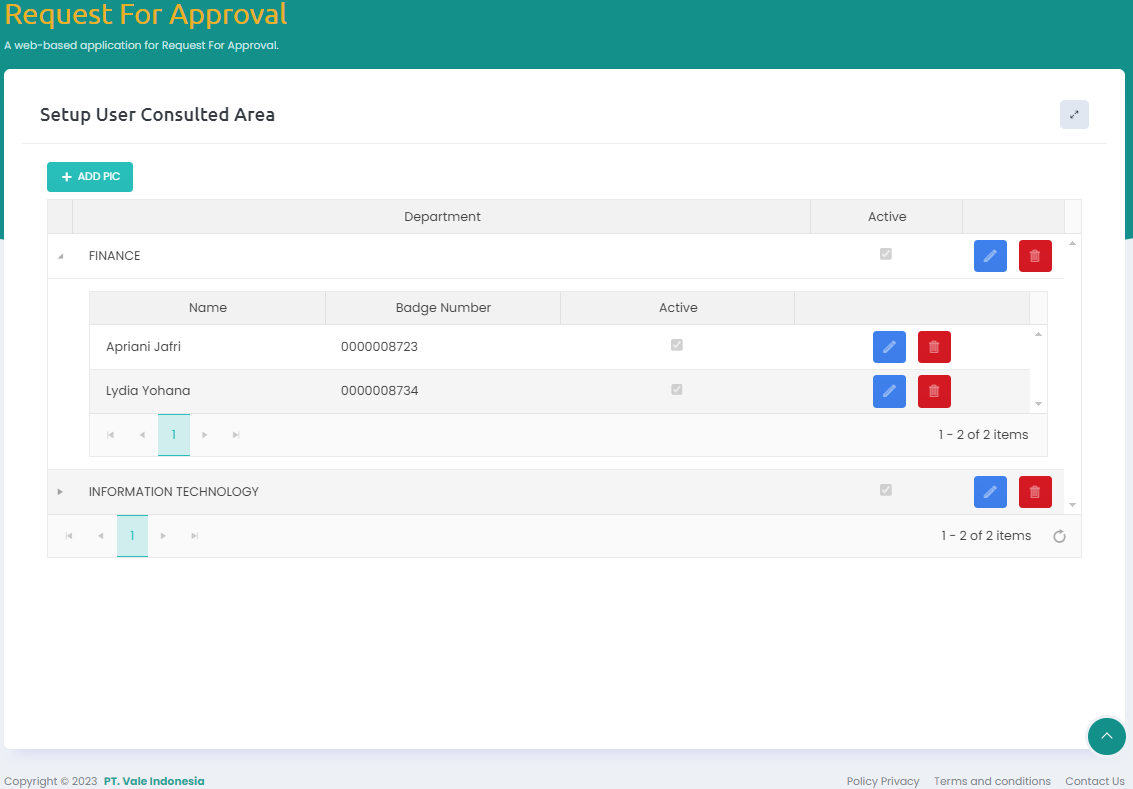Go to next page in inner pager
1133x789 pixels.
tap(205, 435)
